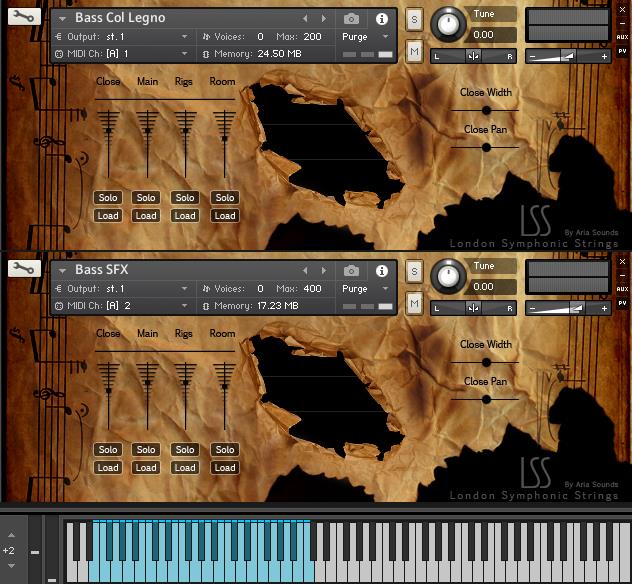Image resolution: width=632 pixels, height=584 pixels.
Task: Load Rigs mic samples in Bass SFX
Action: click(x=185, y=468)
